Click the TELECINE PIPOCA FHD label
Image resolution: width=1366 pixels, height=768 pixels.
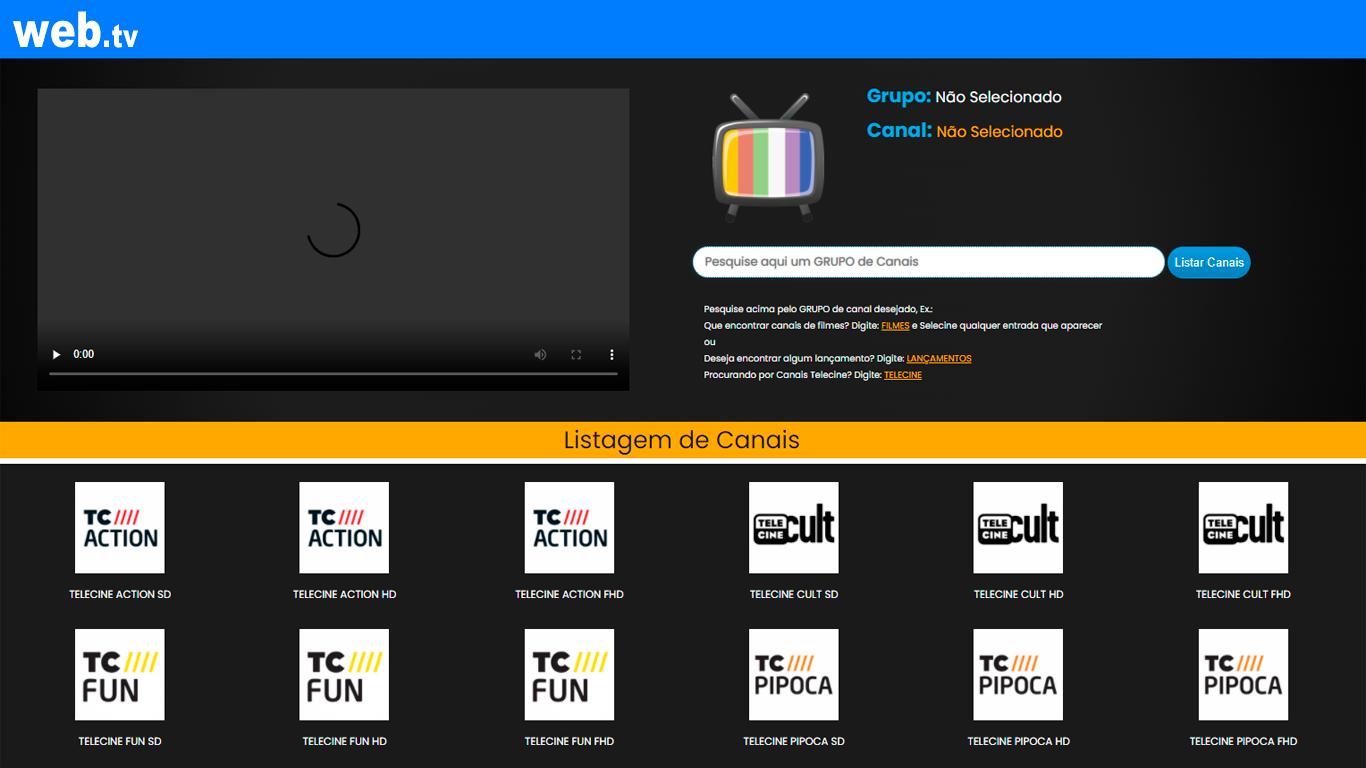(1243, 741)
